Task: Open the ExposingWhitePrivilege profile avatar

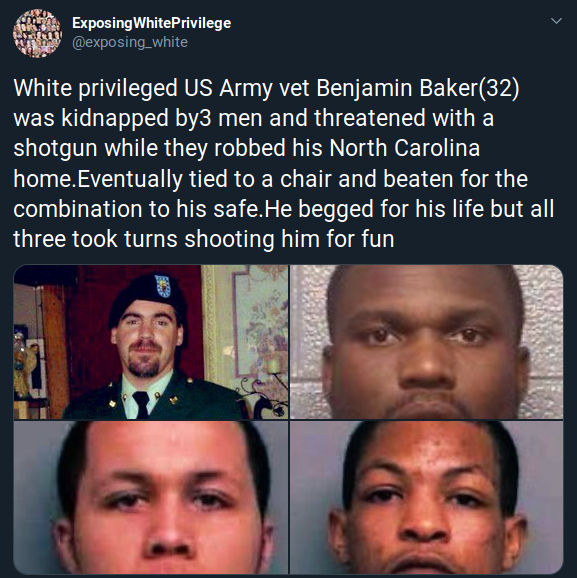Action: click(37, 33)
